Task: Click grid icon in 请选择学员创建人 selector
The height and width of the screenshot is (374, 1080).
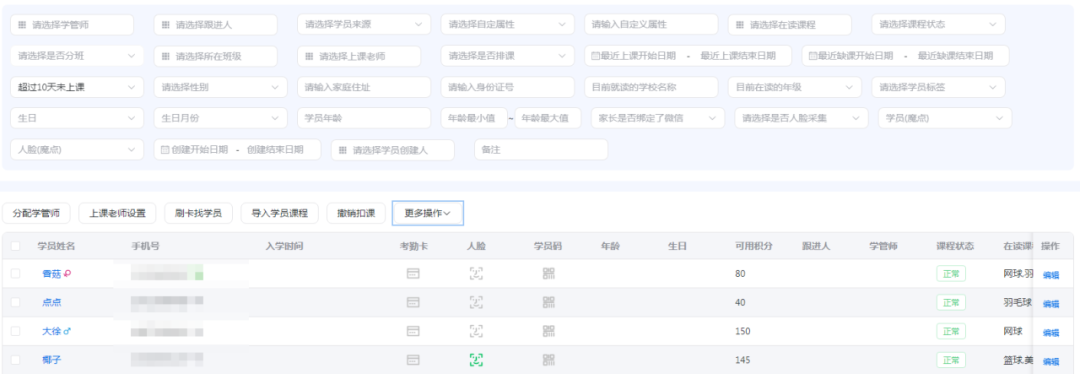Action: tap(343, 150)
